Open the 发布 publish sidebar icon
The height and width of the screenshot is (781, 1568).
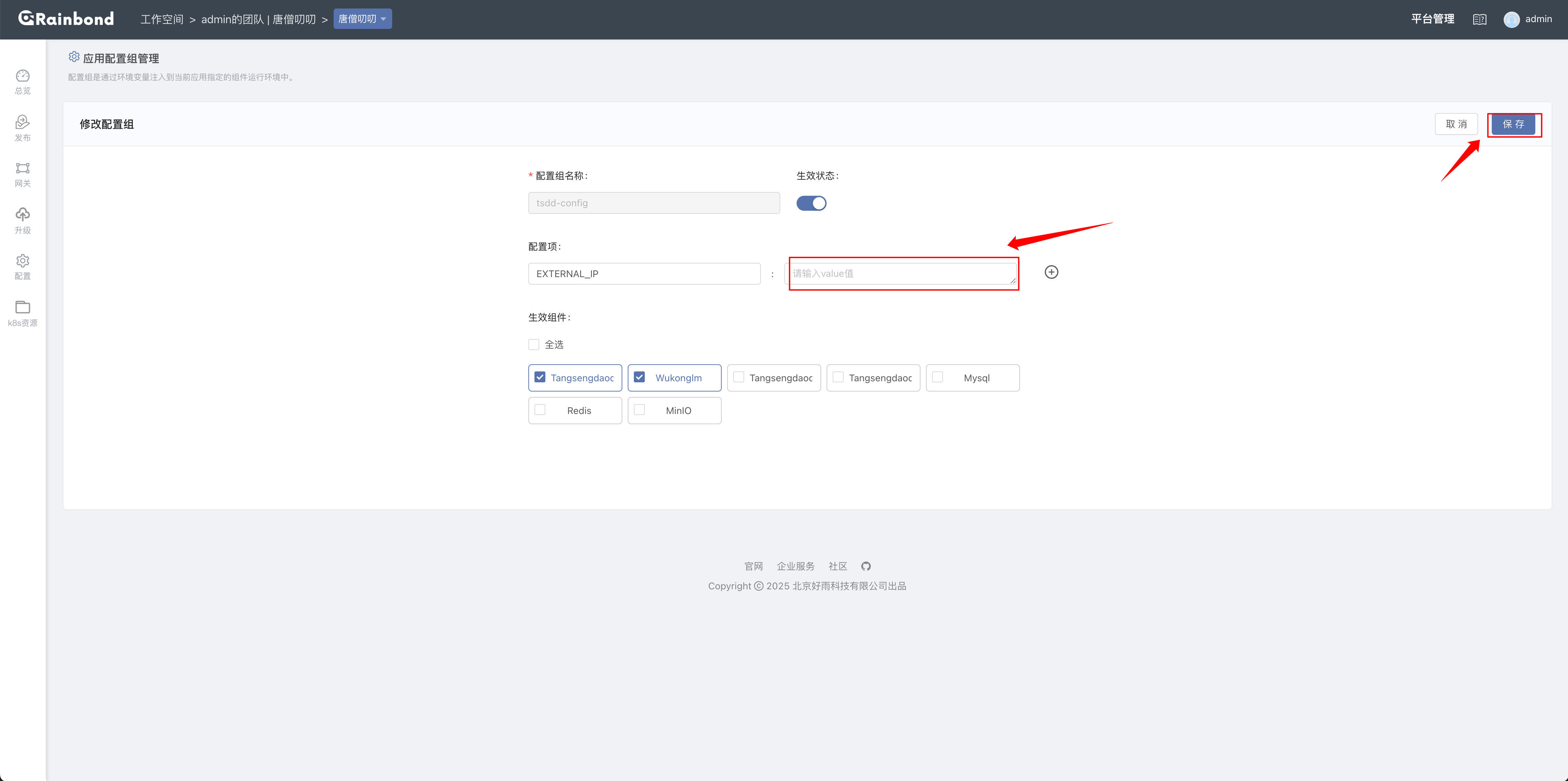pyautogui.click(x=22, y=122)
